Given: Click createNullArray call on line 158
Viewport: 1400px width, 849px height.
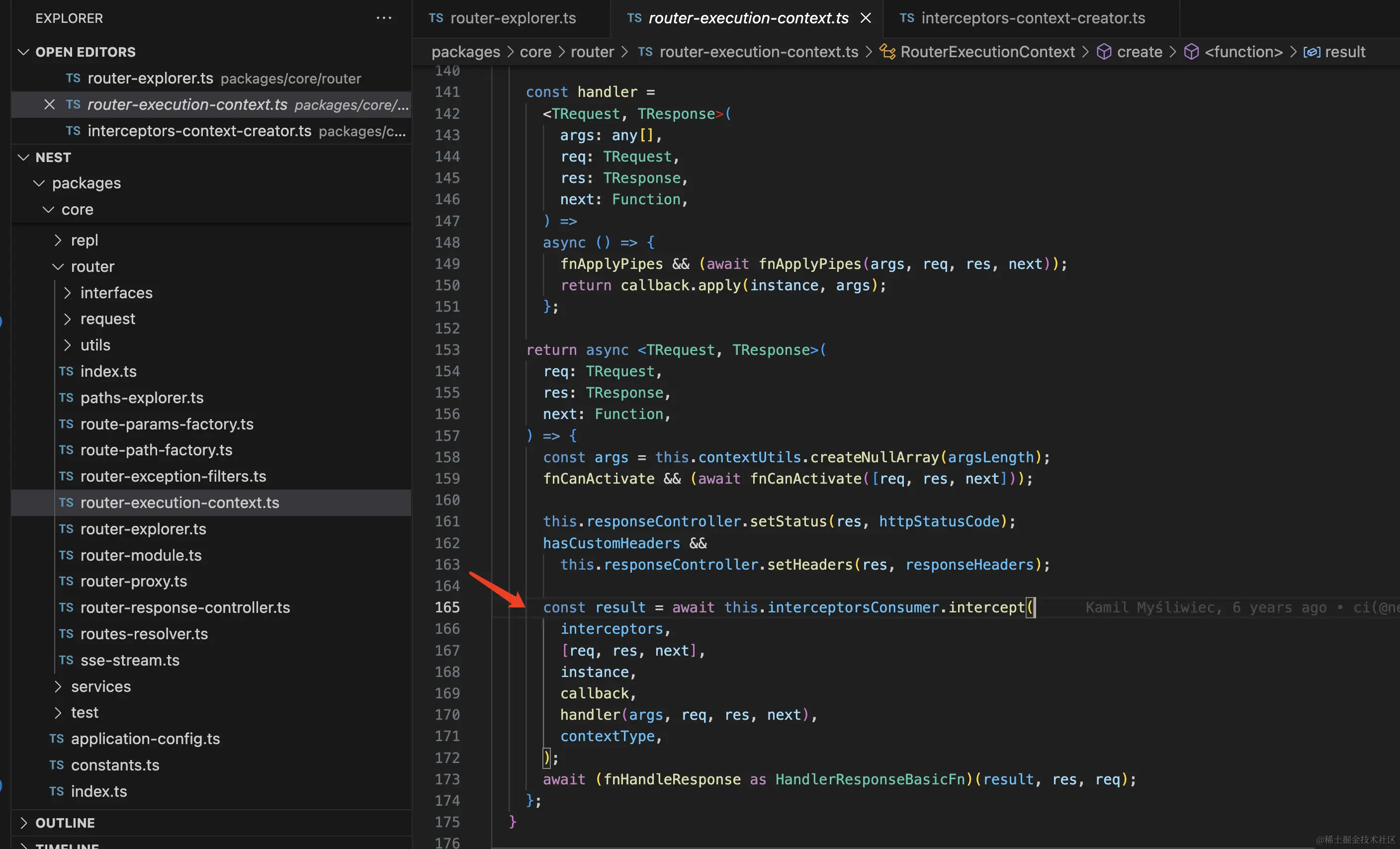Looking at the screenshot, I should click(x=875, y=457).
